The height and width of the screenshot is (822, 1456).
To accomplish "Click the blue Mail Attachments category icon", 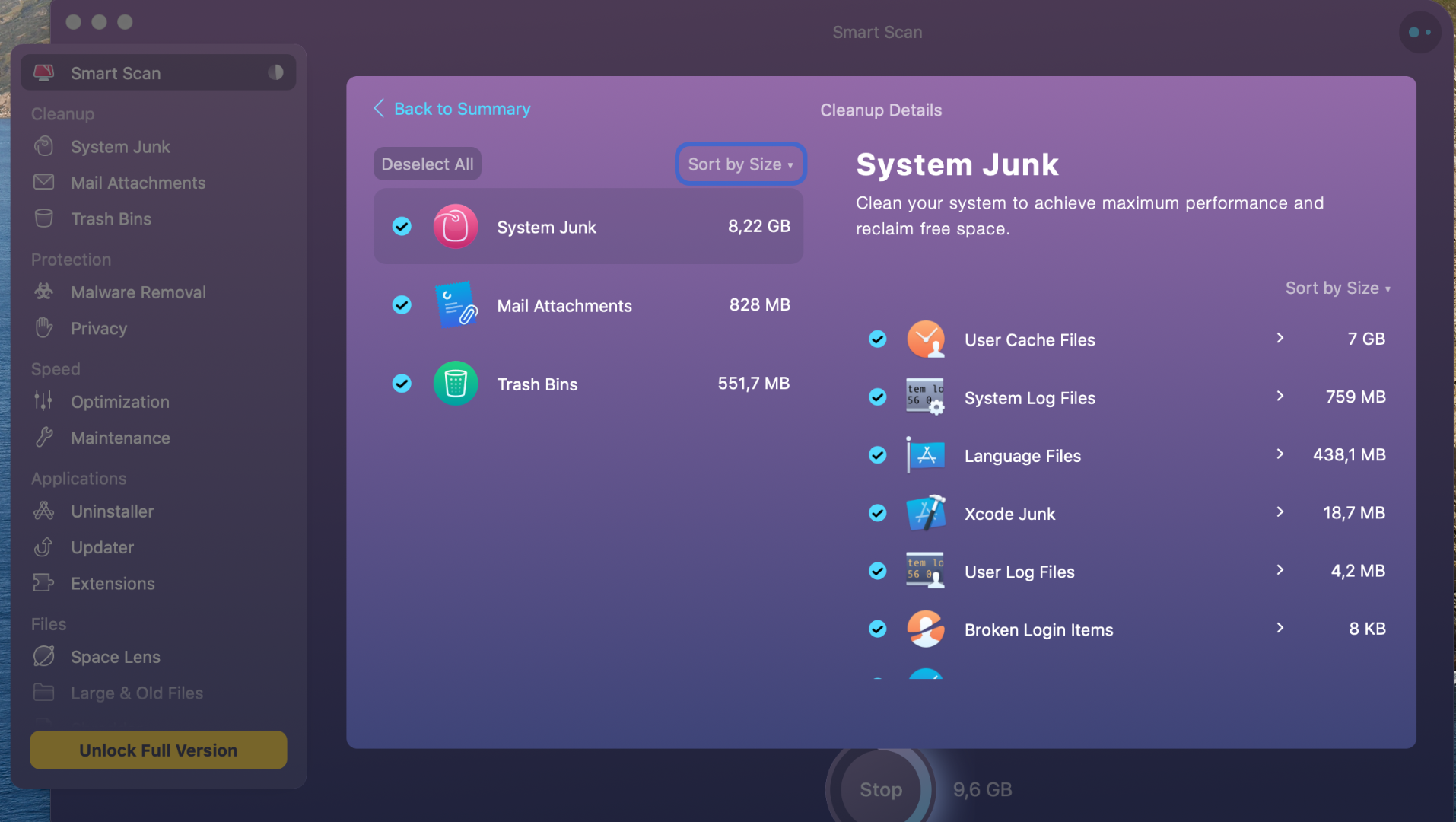I will click(456, 305).
